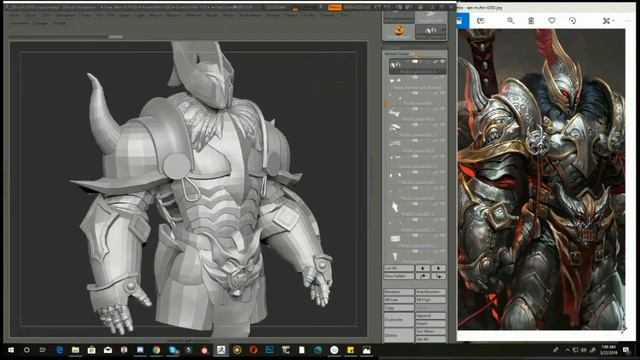This screenshot has height=360, width=640.
Task: Select the previous subtool with up arrow
Action: (x=422, y=268)
